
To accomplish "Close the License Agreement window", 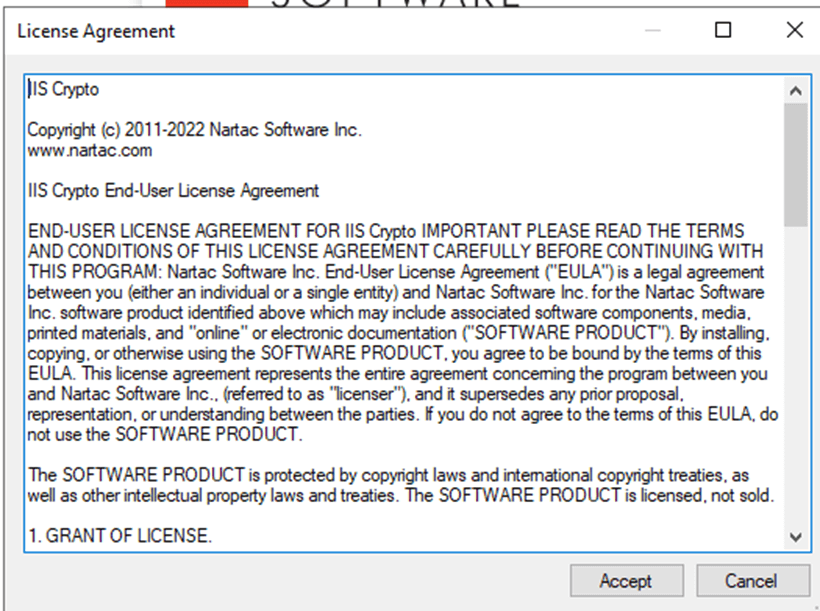I will 794,30.
